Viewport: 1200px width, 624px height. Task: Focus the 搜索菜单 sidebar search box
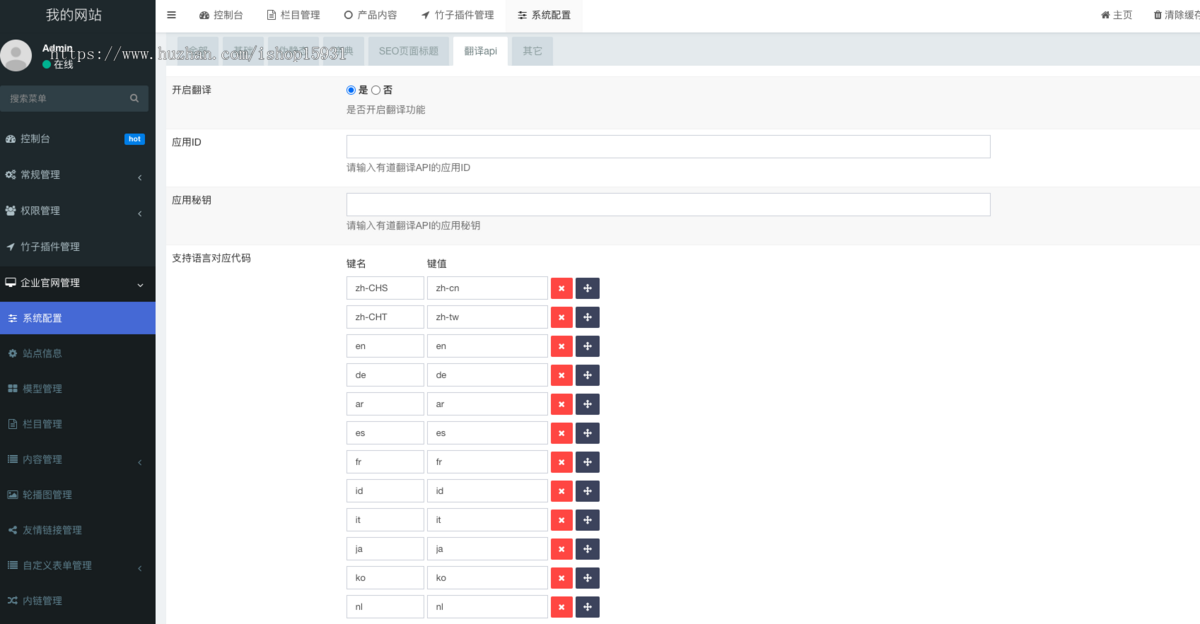click(64, 98)
